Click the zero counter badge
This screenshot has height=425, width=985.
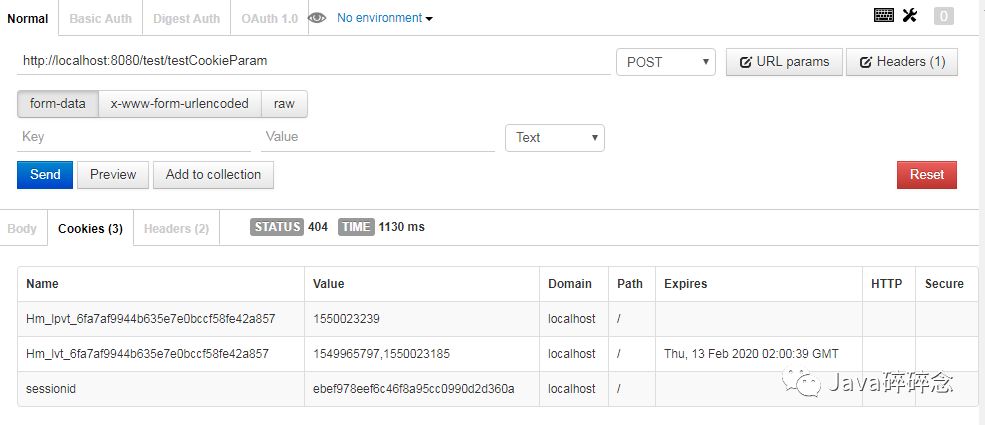click(x=943, y=15)
